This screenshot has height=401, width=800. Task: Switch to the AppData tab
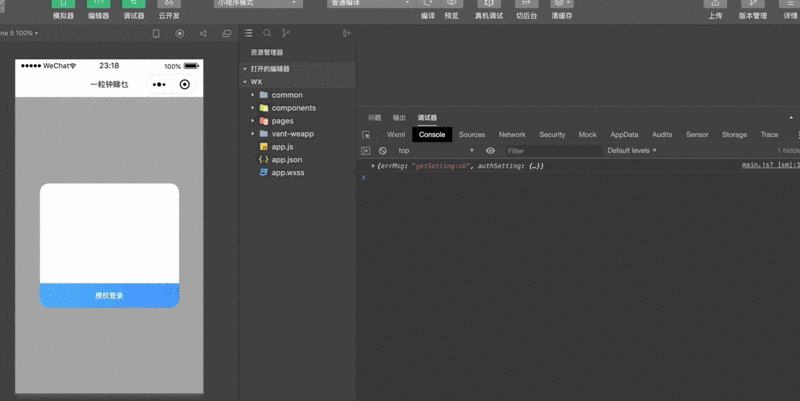point(624,134)
